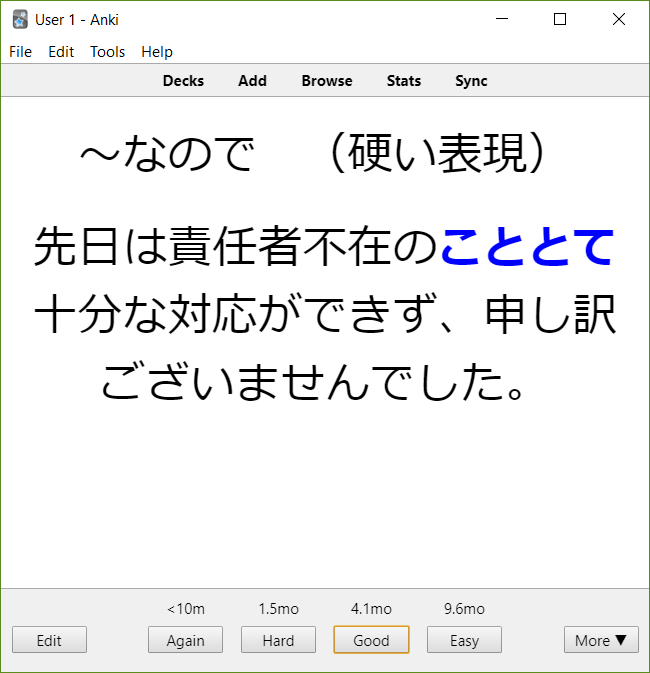The height and width of the screenshot is (673, 650).
Task: Rate the card as Easy
Action: tap(464, 640)
